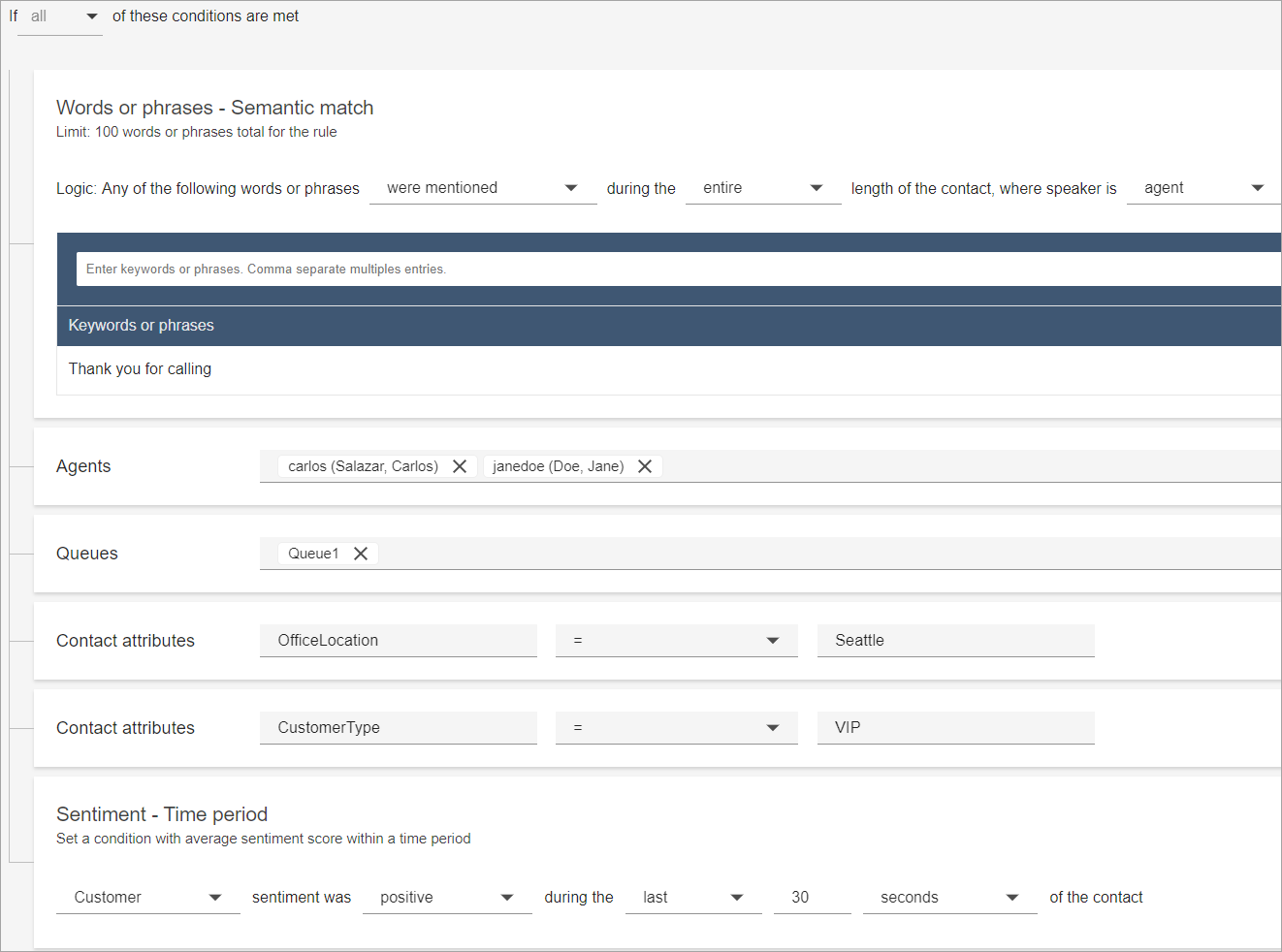Screen dimensions: 1282x952
Task: Click the VIP attribute value field
Action: 955,728
